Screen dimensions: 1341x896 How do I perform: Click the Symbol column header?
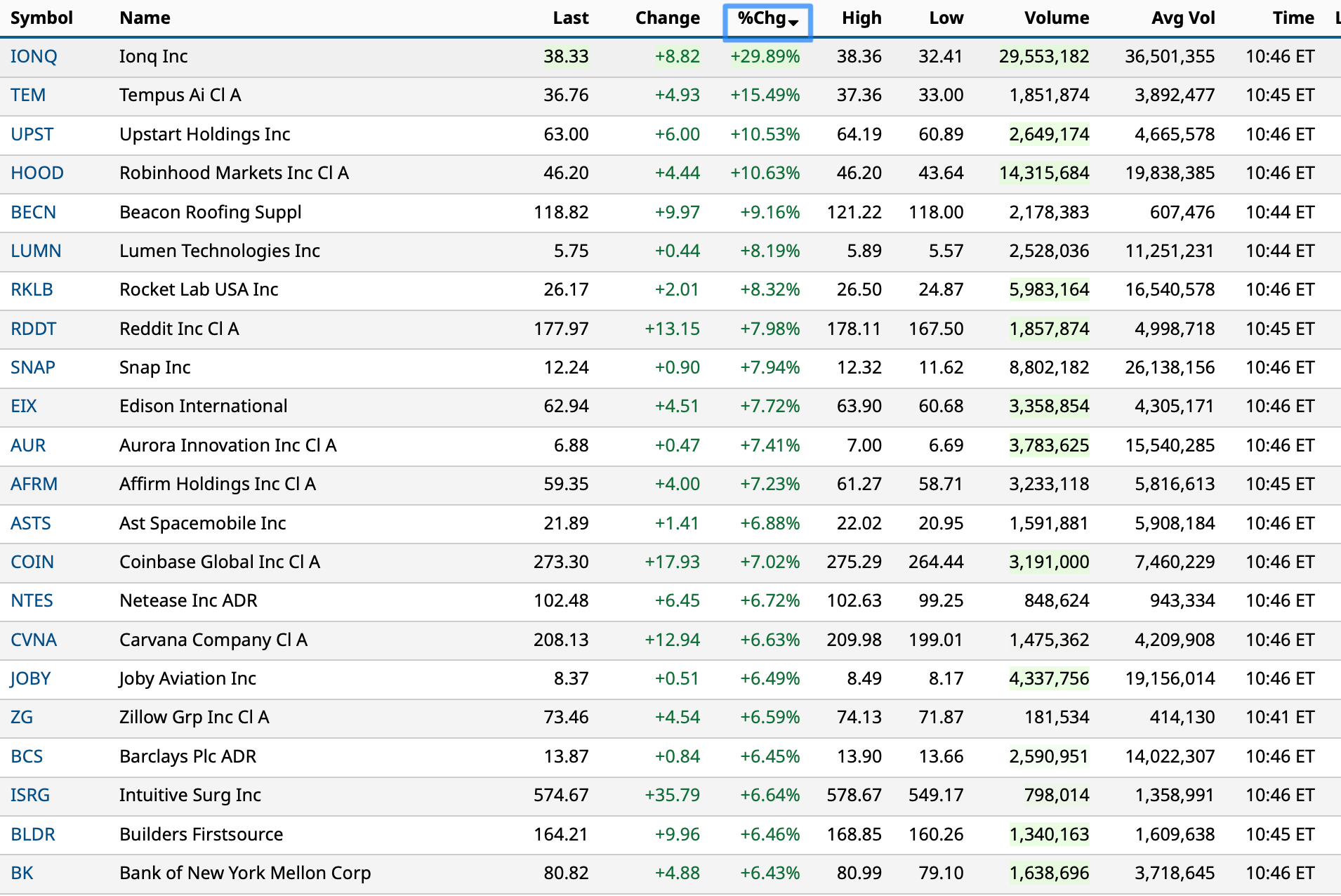point(41,18)
